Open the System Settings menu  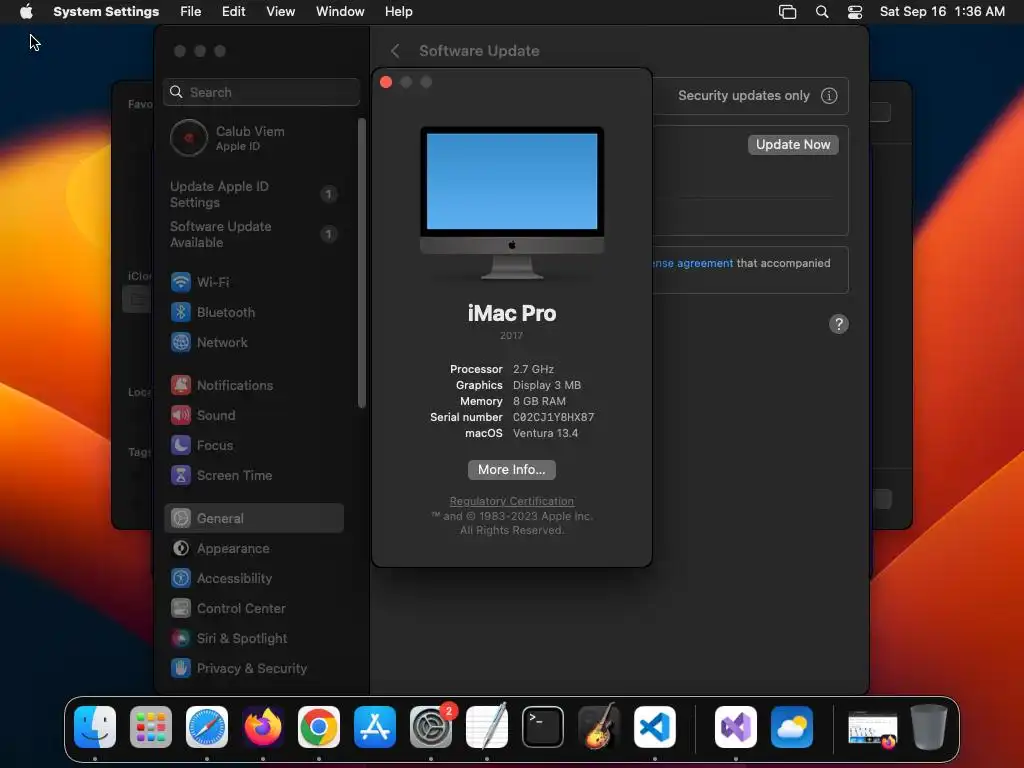coord(106,12)
